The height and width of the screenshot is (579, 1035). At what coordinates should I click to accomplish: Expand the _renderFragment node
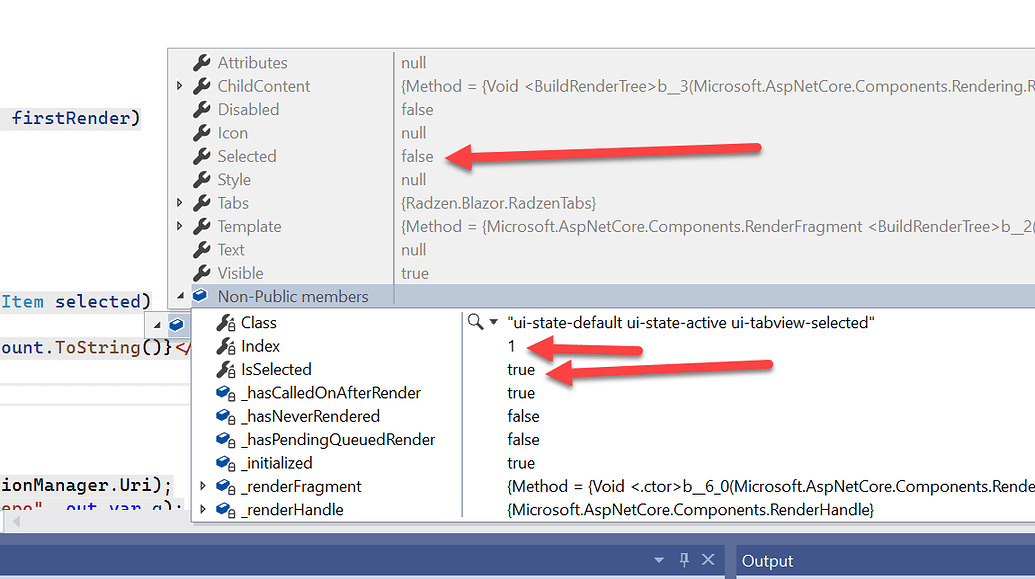point(203,487)
